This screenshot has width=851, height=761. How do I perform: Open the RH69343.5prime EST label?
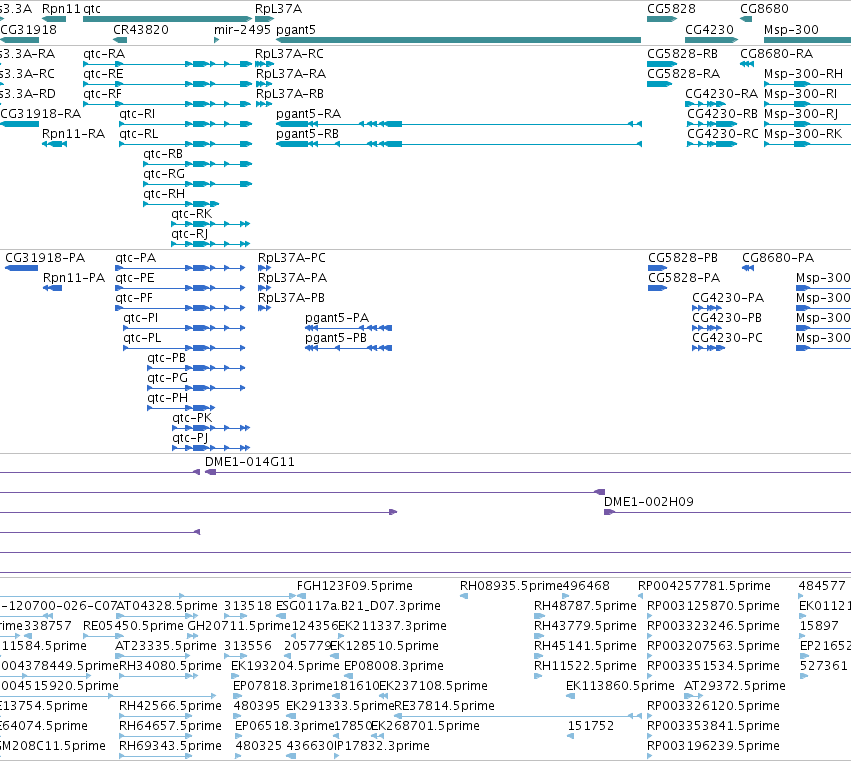170,746
